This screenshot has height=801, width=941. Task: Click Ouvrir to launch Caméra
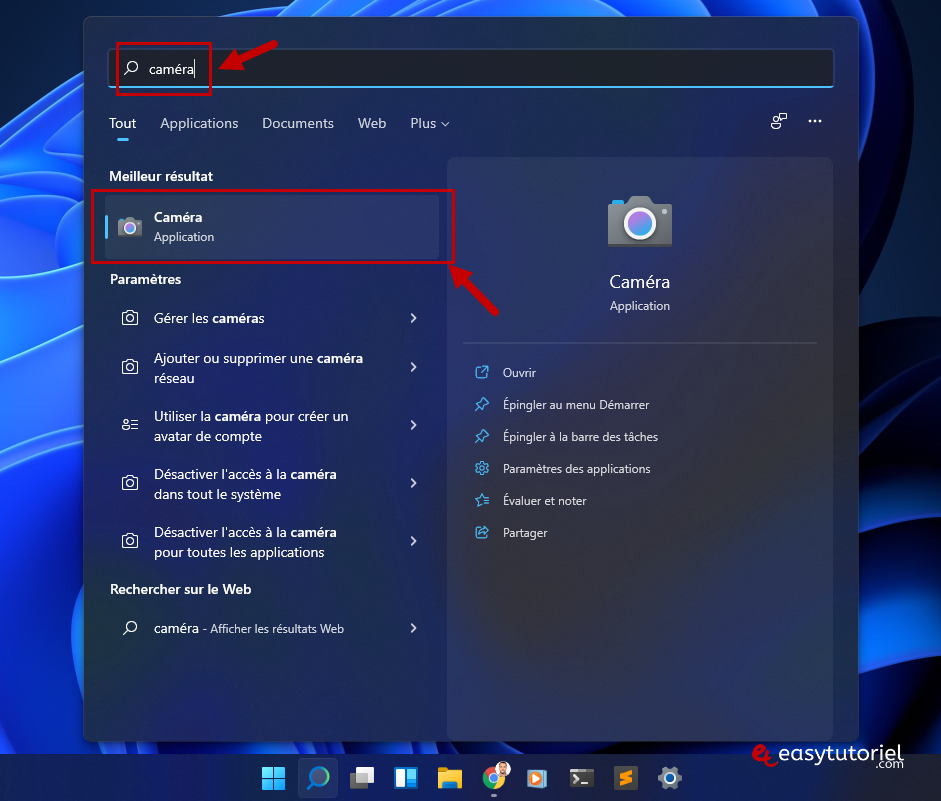point(519,373)
